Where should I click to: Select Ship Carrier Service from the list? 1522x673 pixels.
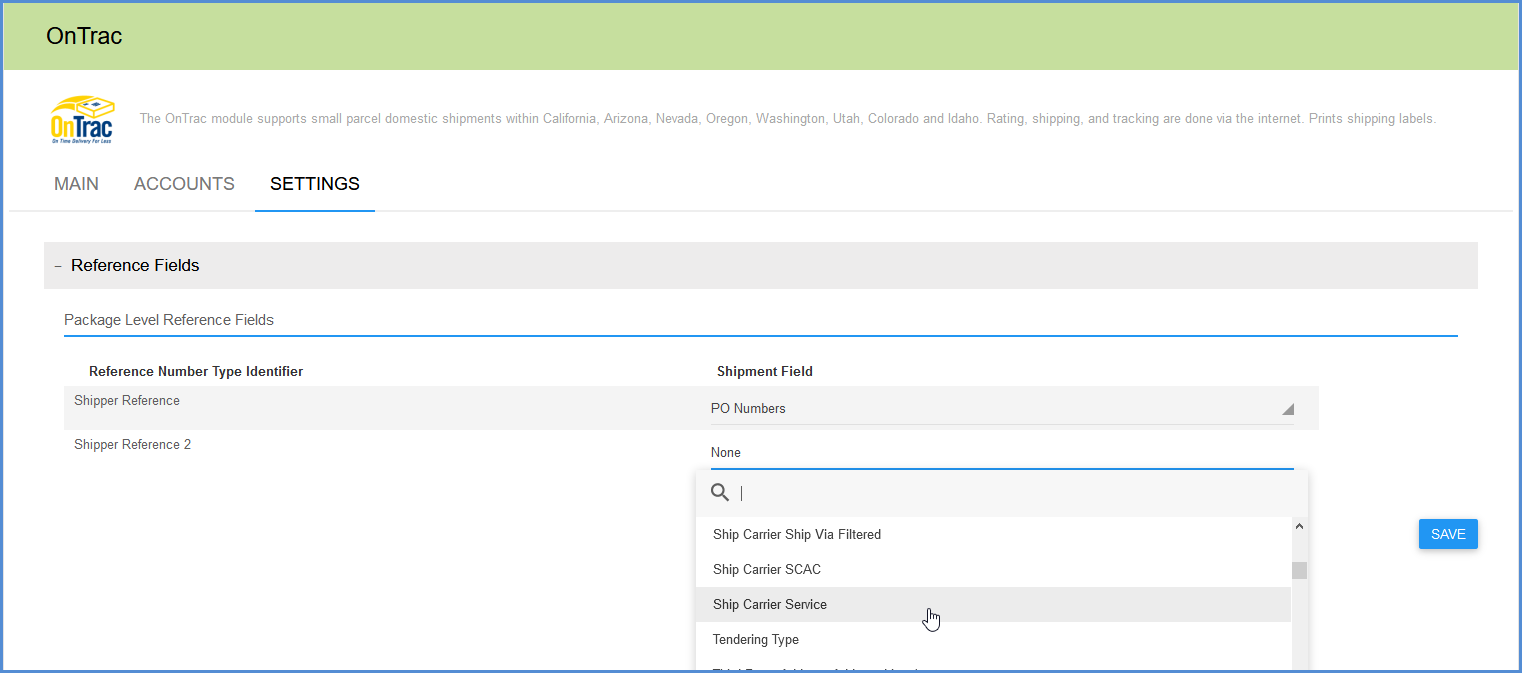click(x=770, y=604)
